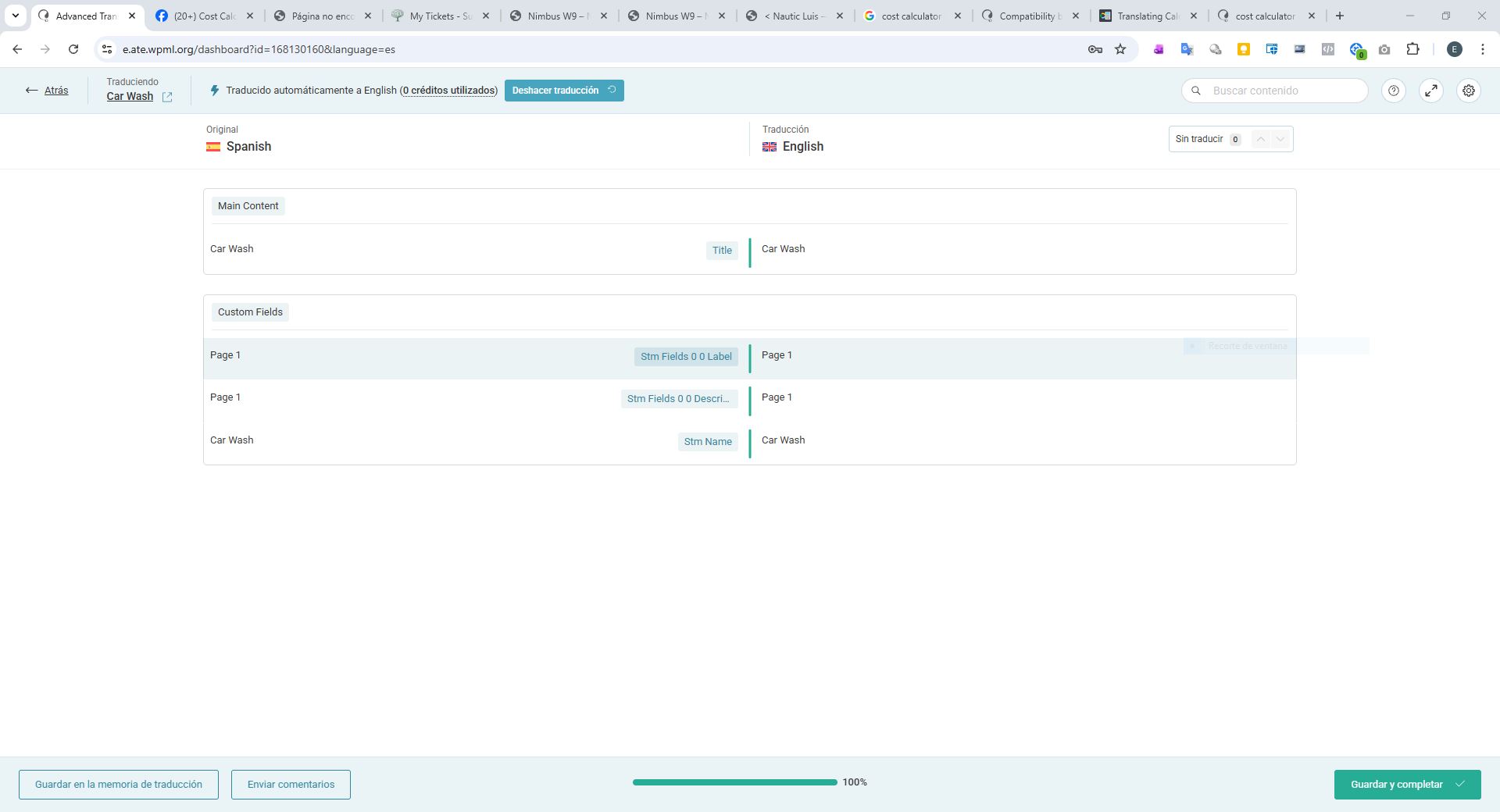Click the browser address bar URL
This screenshot has height=812, width=1500.
[x=259, y=49]
